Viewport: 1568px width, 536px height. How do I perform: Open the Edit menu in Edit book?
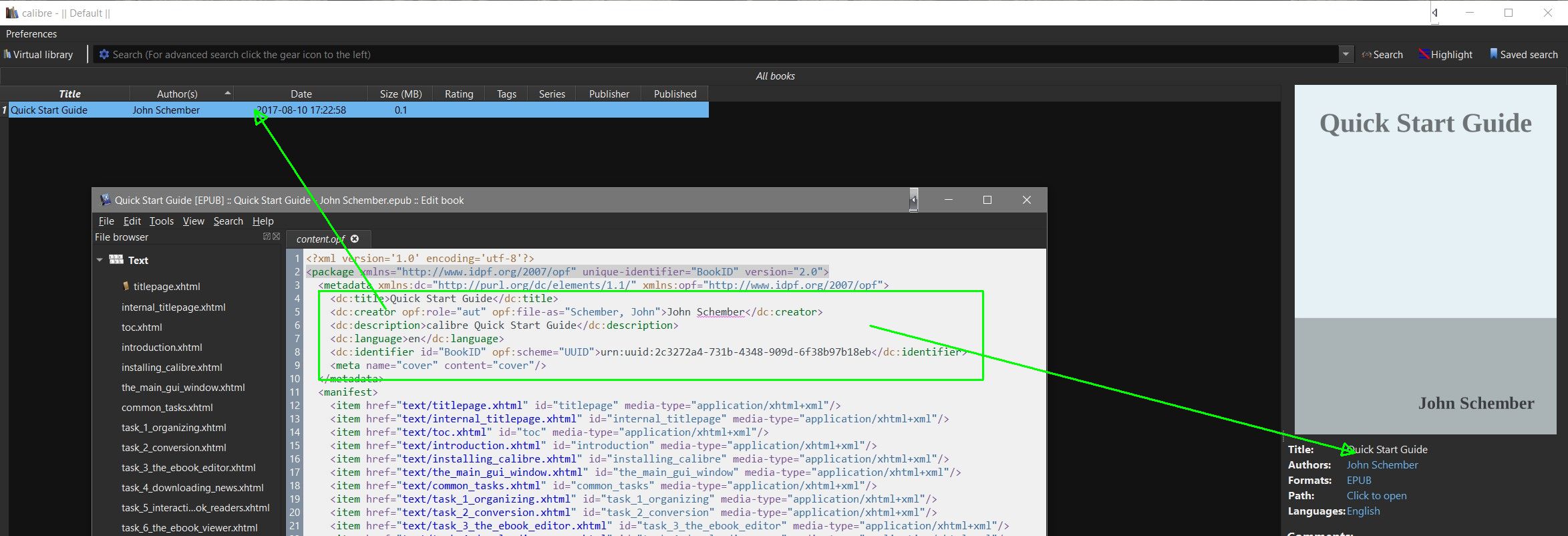click(x=132, y=221)
